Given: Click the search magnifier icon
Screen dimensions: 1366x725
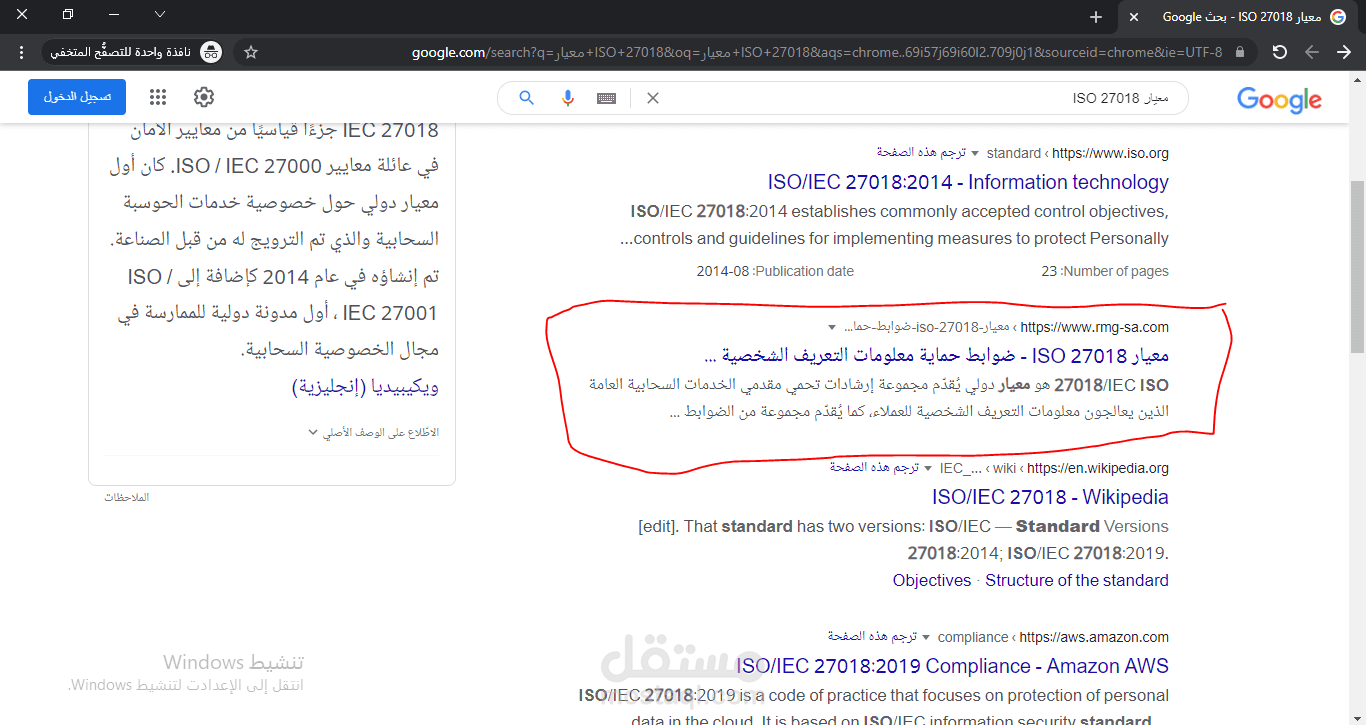Looking at the screenshot, I should tap(526, 98).
